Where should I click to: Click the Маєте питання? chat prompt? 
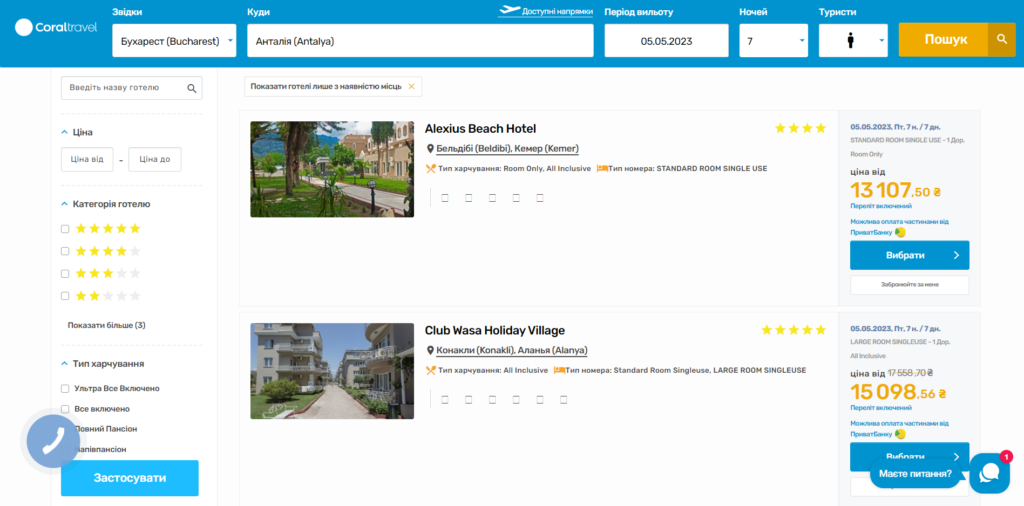pyautogui.click(x=915, y=473)
